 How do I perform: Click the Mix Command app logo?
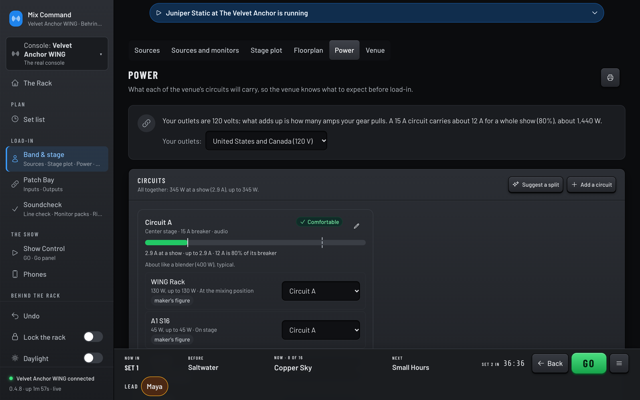point(16,19)
